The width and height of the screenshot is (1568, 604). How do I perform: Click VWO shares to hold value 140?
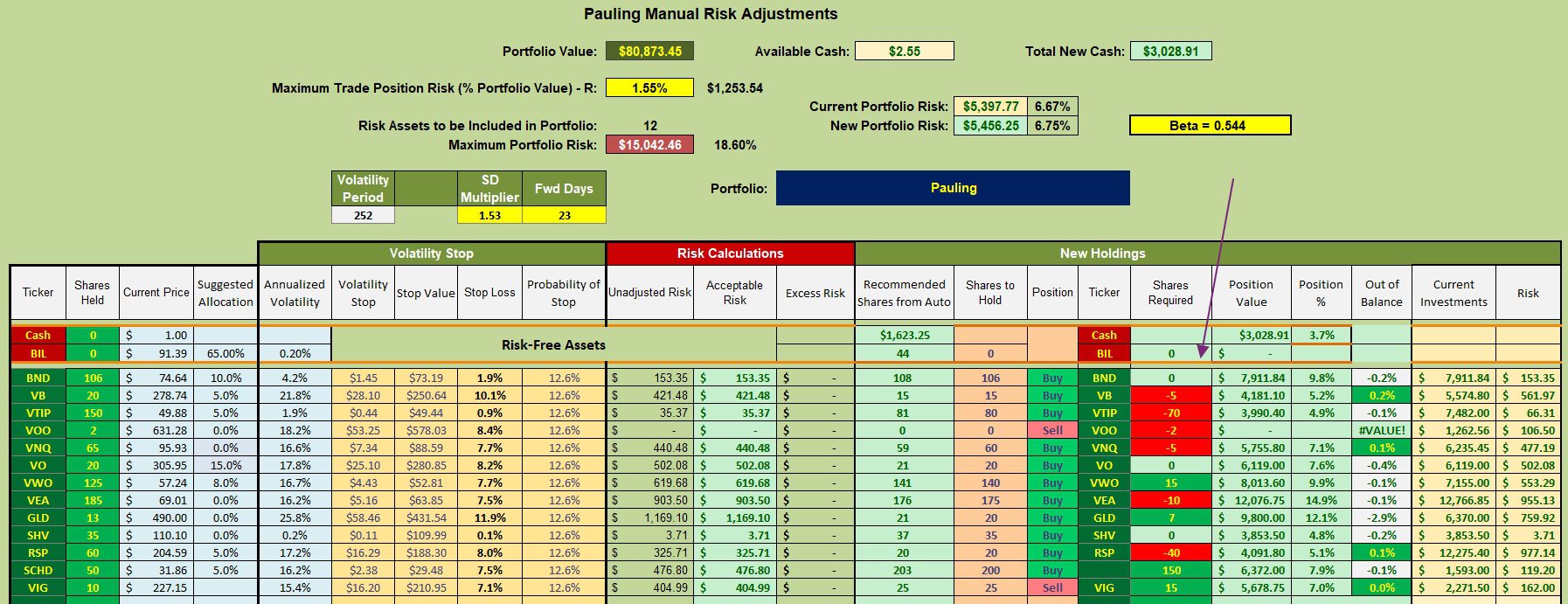(990, 483)
